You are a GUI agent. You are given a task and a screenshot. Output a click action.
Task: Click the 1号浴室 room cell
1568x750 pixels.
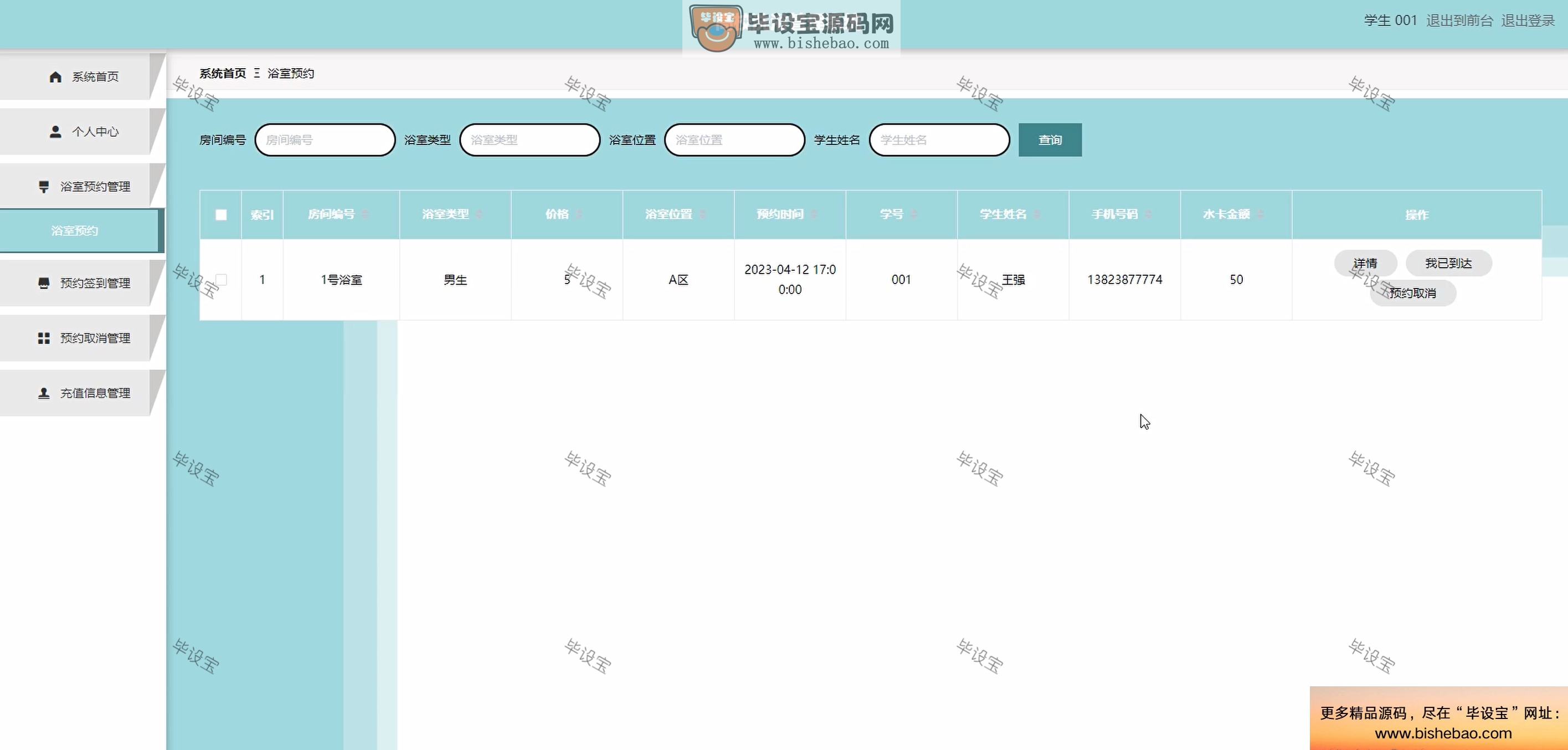342,279
